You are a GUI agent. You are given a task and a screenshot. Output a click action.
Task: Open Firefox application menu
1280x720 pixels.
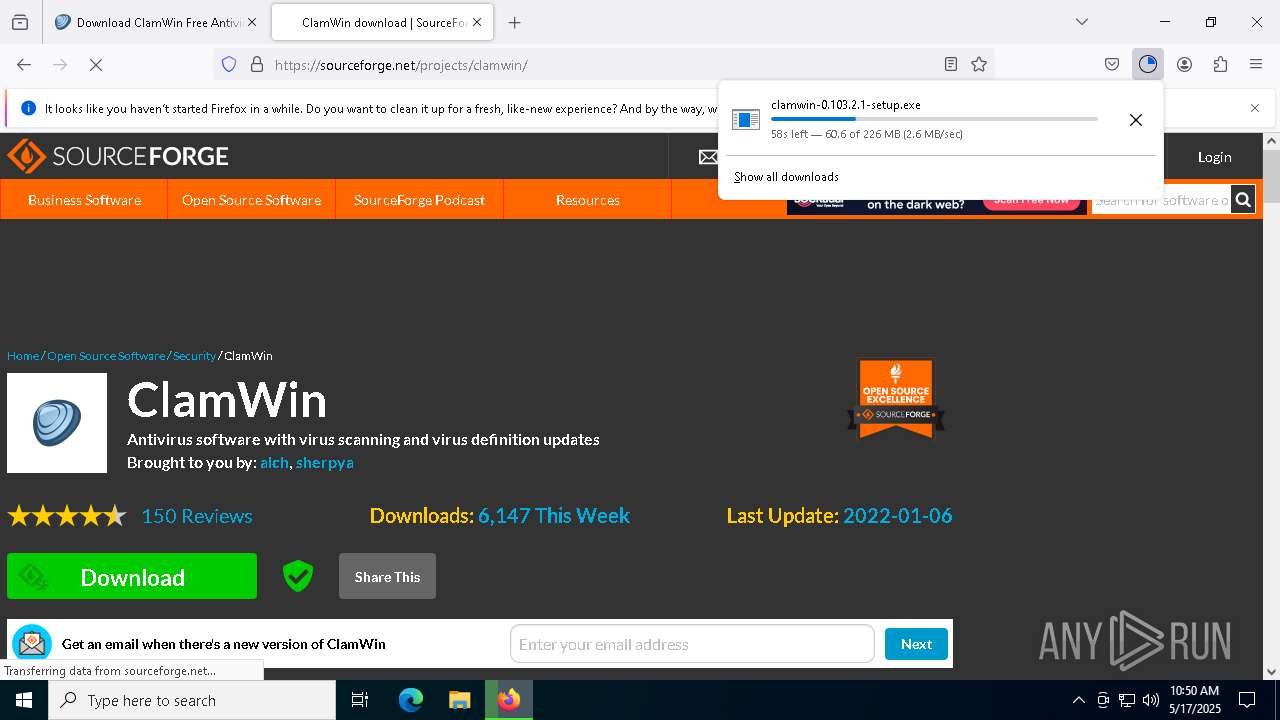click(1256, 64)
